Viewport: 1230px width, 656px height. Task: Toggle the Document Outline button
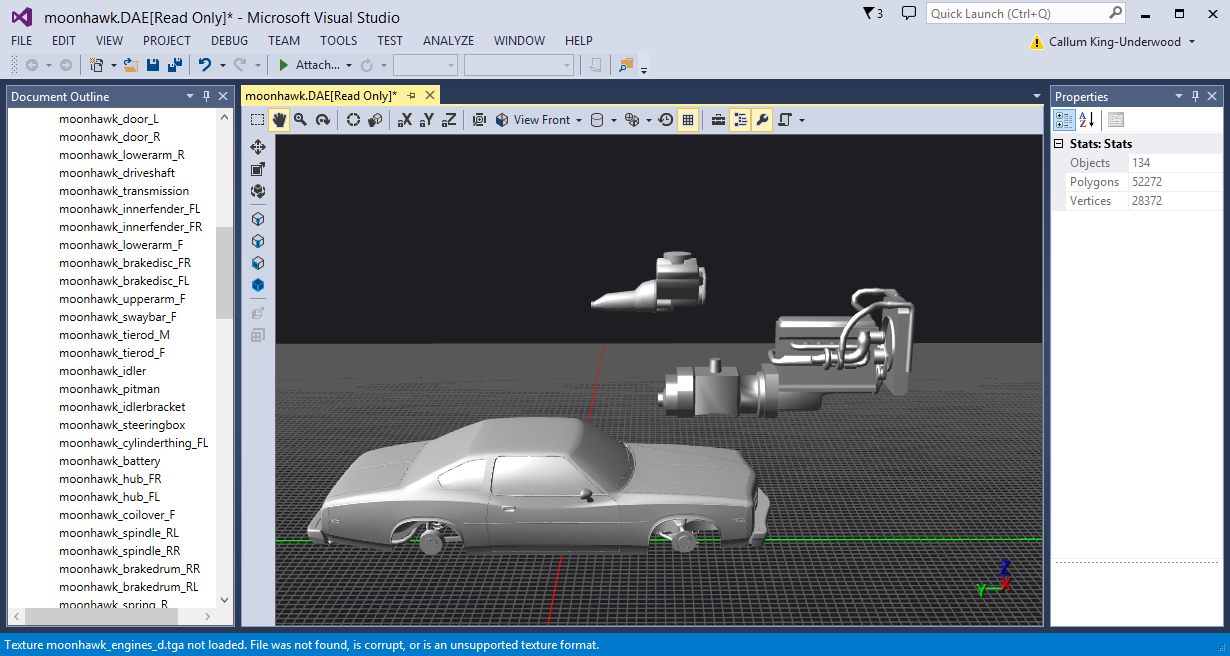pos(740,120)
